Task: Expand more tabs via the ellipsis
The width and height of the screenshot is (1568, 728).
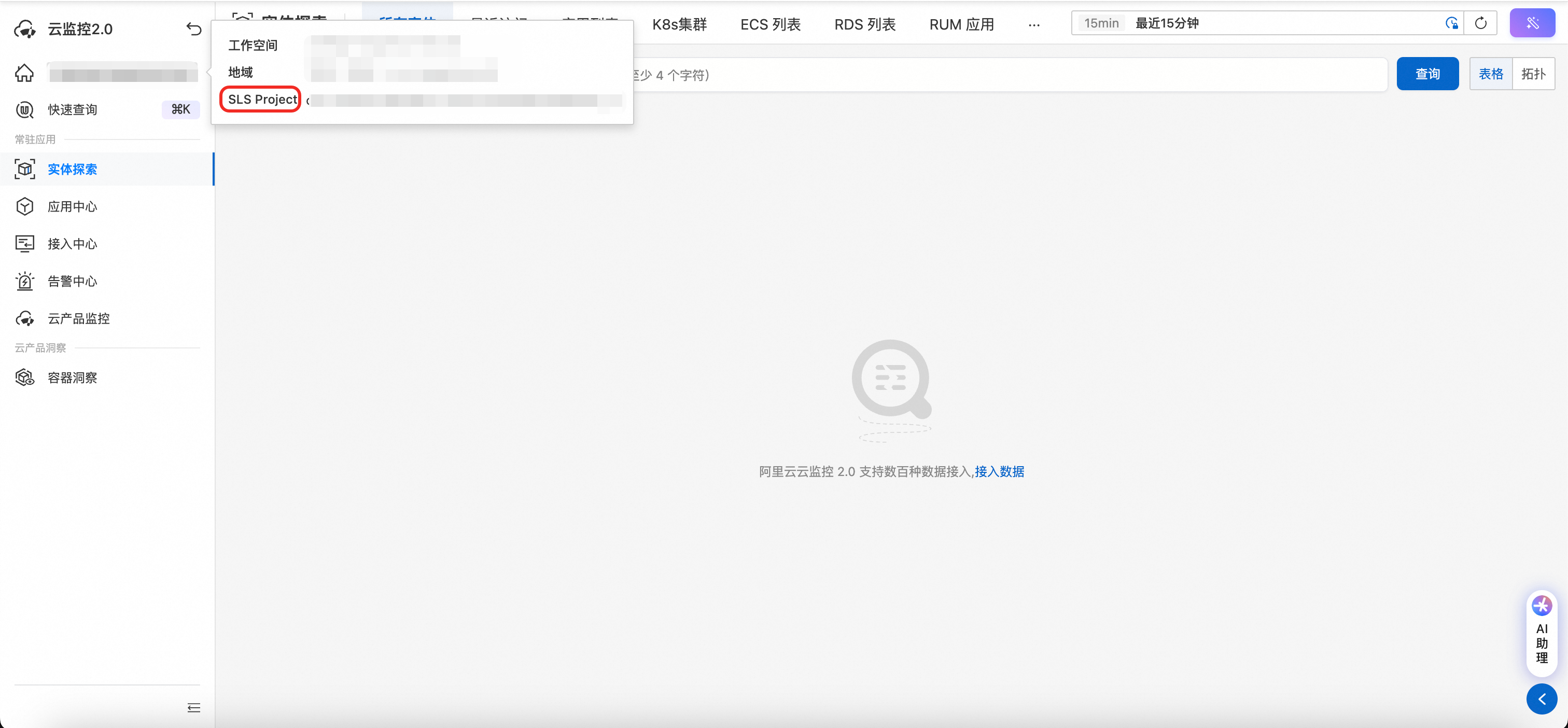Action: 1033,25
